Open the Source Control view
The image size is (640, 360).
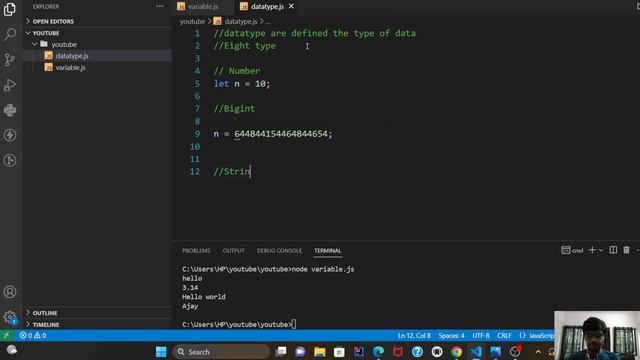pos(10,60)
